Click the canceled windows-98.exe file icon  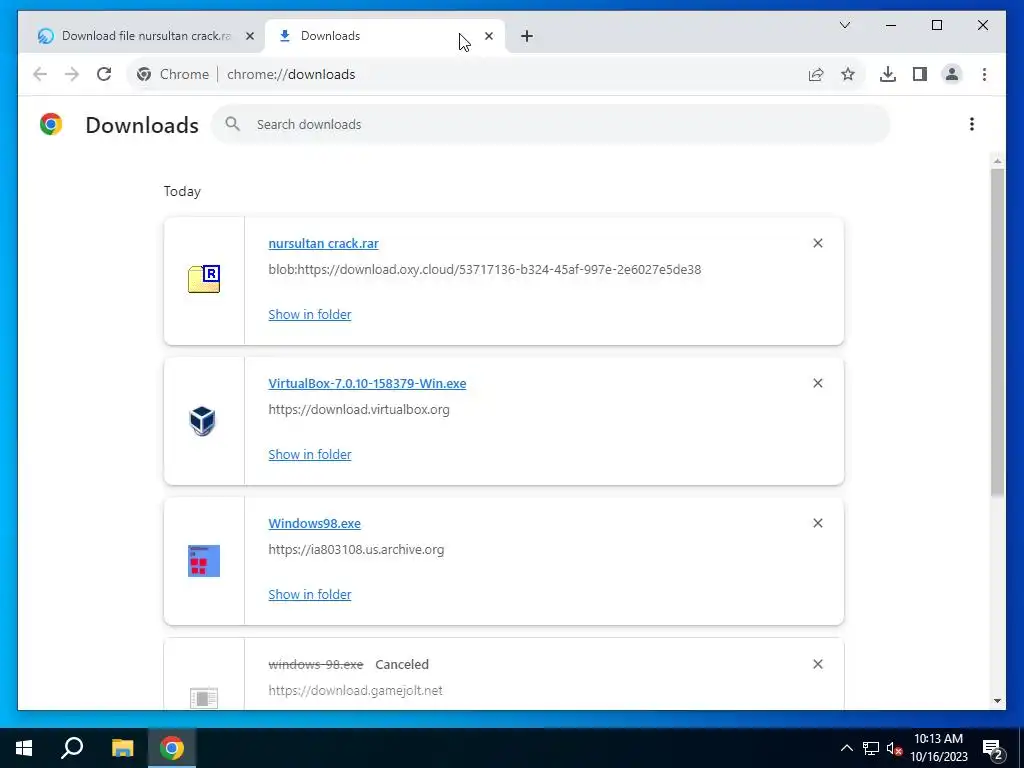point(204,698)
